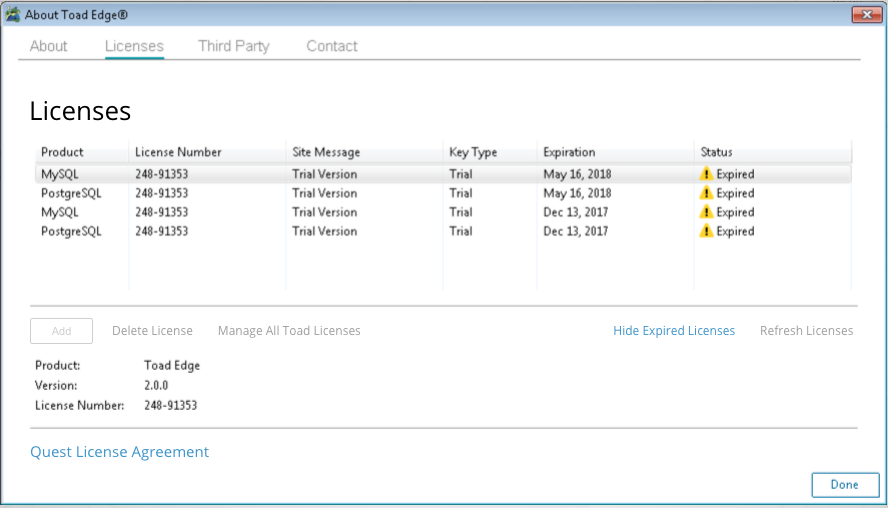Toggle Hide Expired Licenses
Viewport: 888px width, 508px height.
pyautogui.click(x=674, y=331)
